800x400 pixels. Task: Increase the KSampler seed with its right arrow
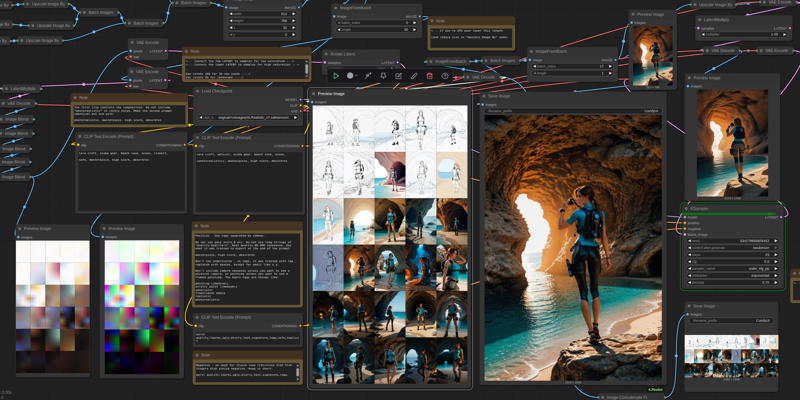[776, 240]
